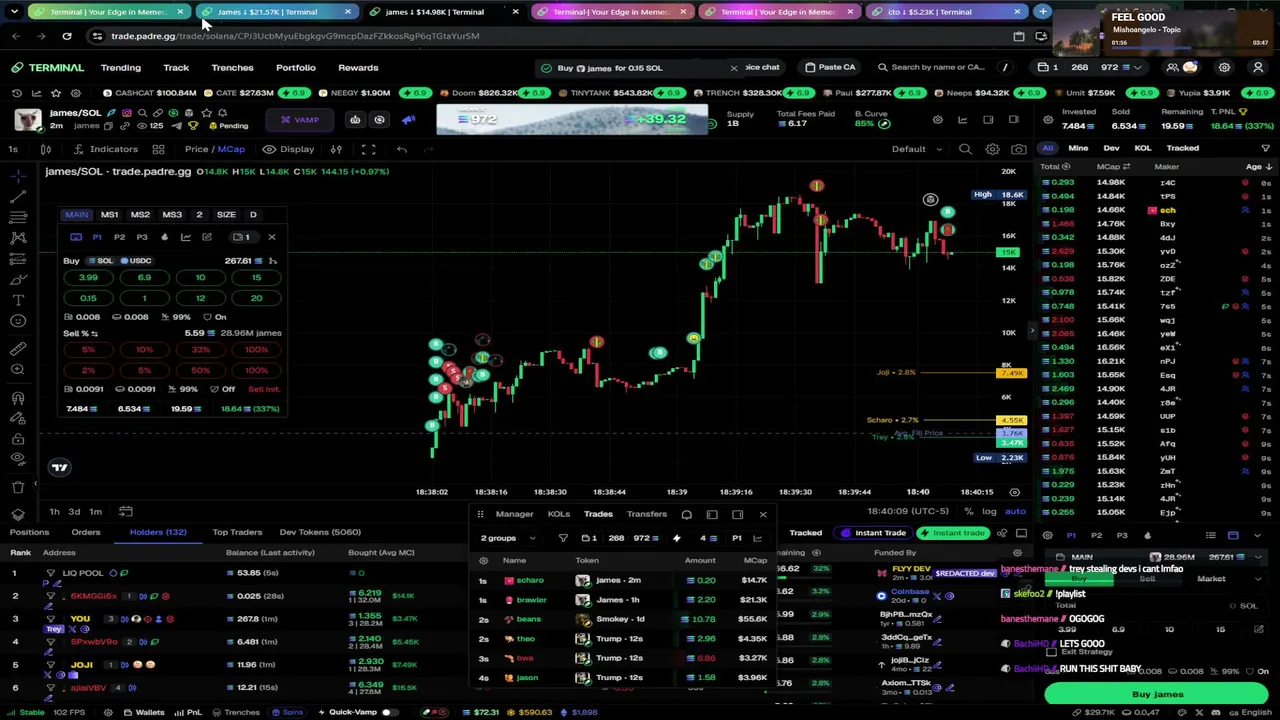
Task: Toggle the magnet snap tool
Action: 18,398
